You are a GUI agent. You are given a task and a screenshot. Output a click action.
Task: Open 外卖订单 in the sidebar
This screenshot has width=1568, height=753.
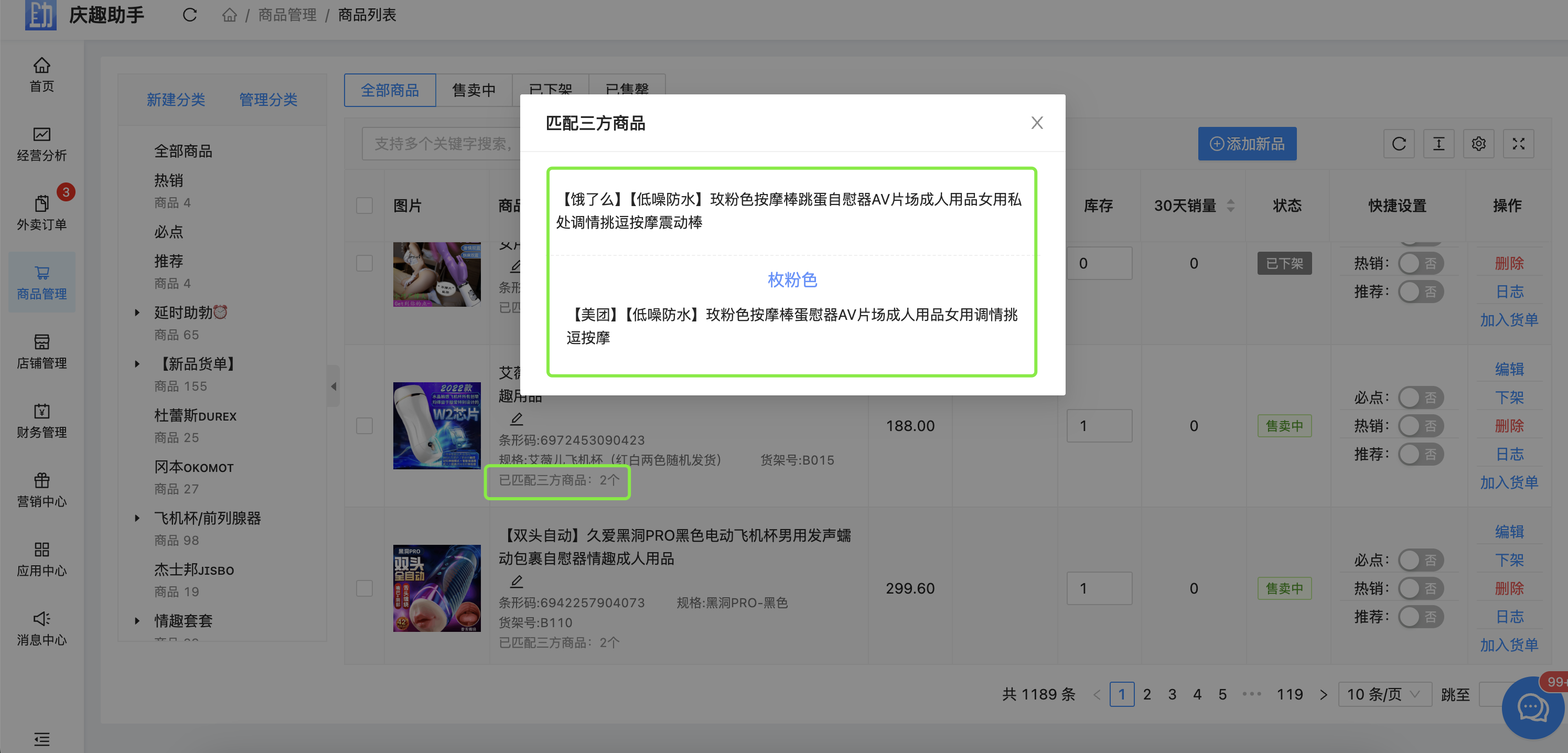(41, 213)
